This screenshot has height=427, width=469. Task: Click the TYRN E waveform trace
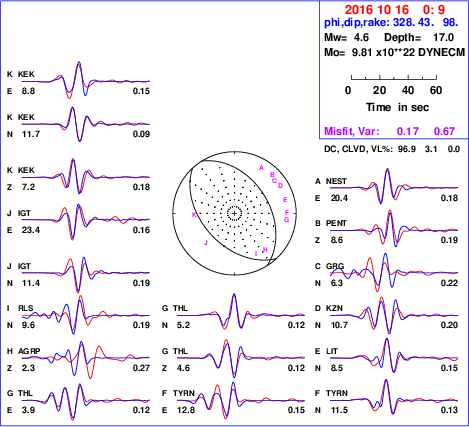[x=241, y=401]
